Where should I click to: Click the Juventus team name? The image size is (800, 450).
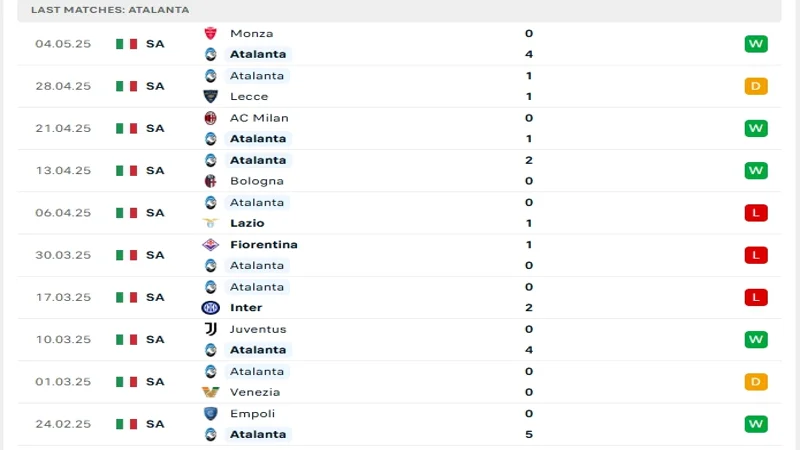258,329
